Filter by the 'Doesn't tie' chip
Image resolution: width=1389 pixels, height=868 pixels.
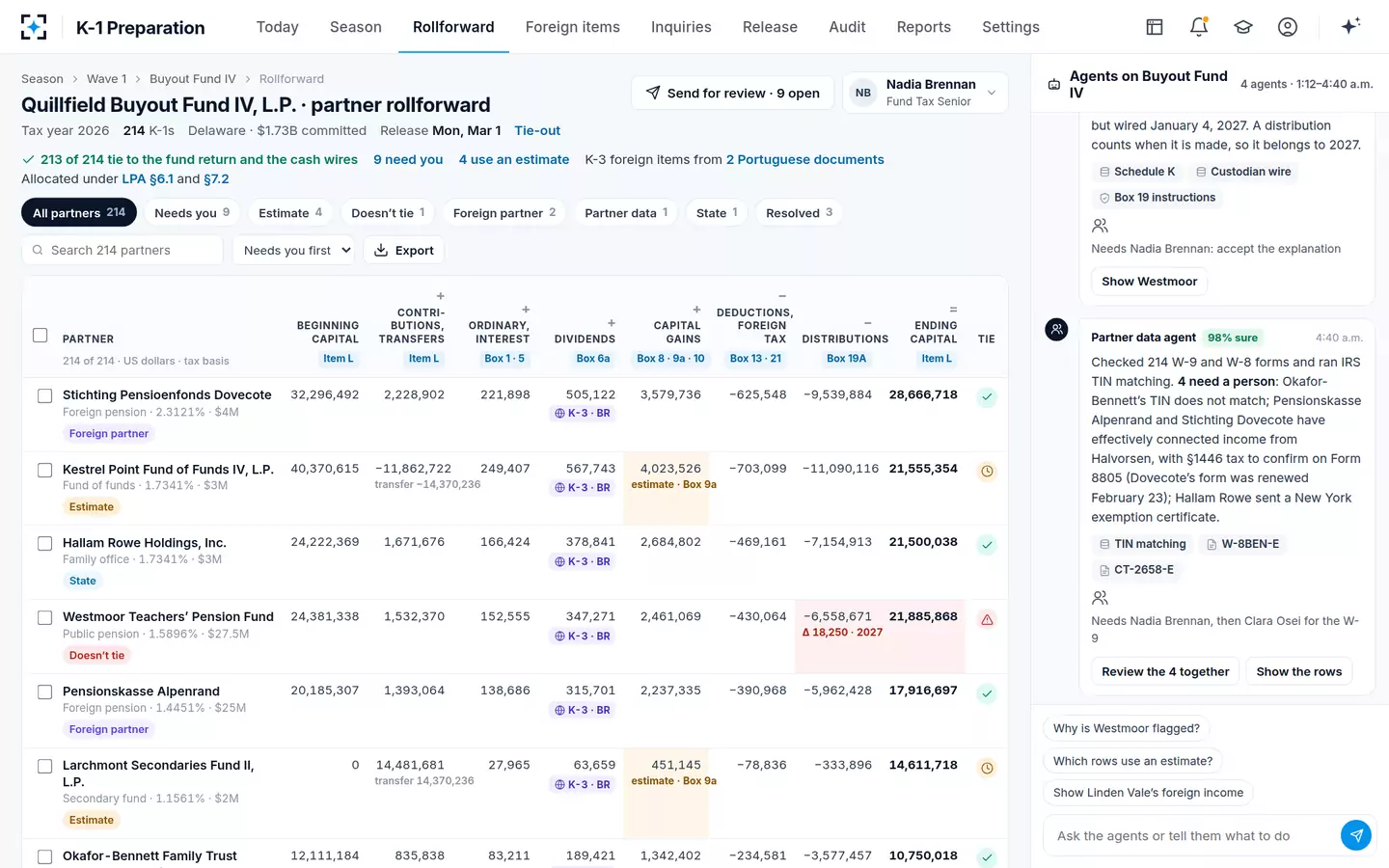click(388, 213)
